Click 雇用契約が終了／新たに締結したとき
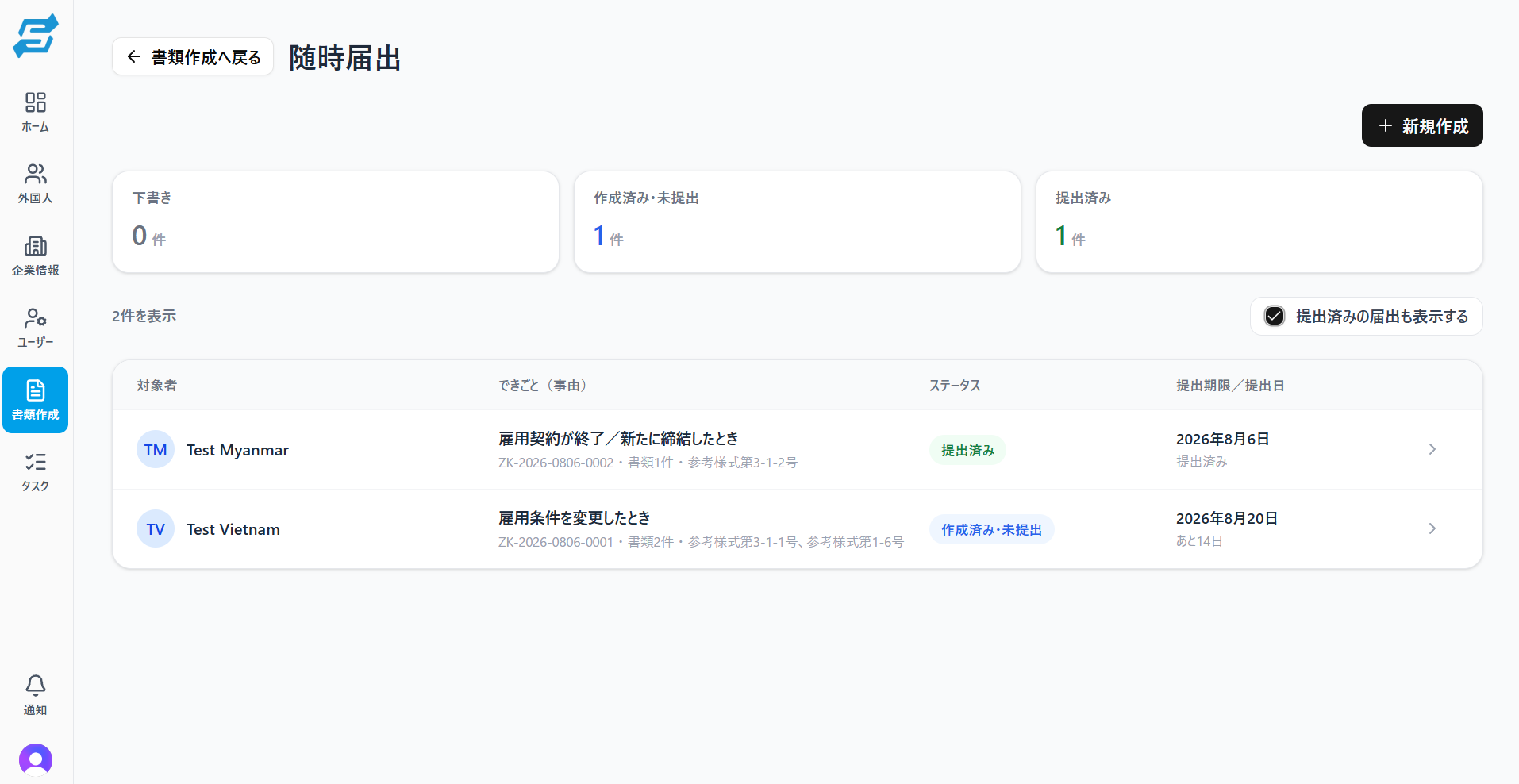The width and height of the screenshot is (1519, 784). [618, 438]
